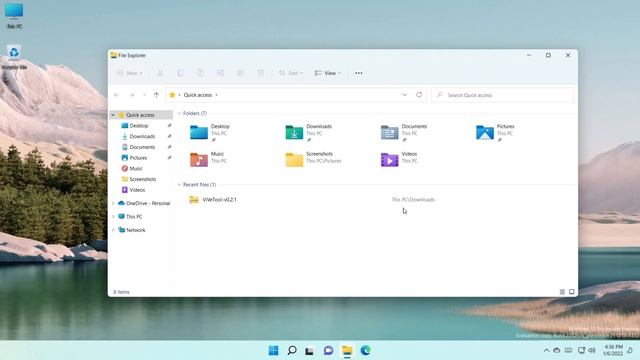Open the See more three-dots menu
The image size is (640, 360).
tap(358, 73)
